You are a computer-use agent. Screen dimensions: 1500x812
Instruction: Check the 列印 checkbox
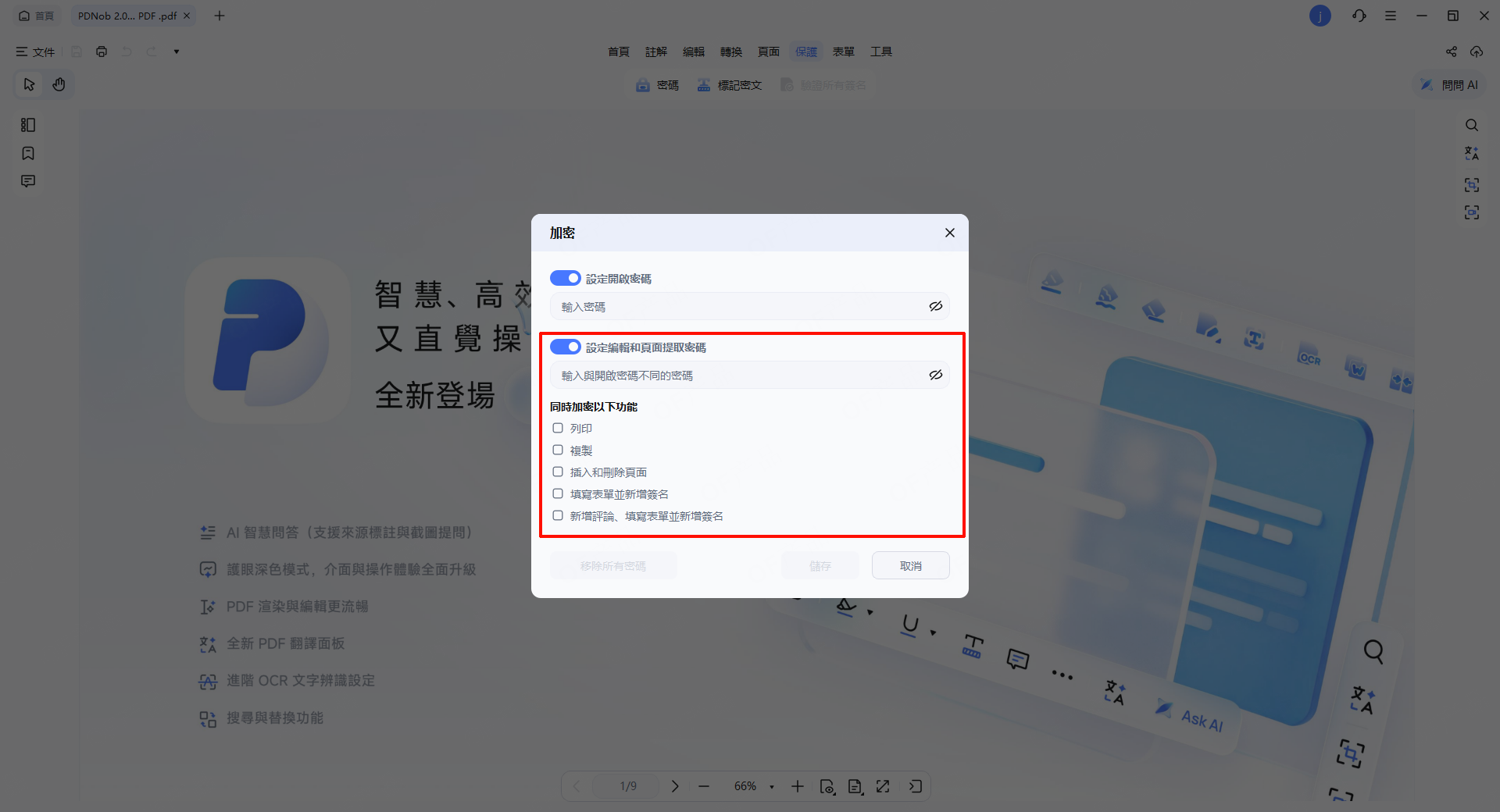(558, 428)
